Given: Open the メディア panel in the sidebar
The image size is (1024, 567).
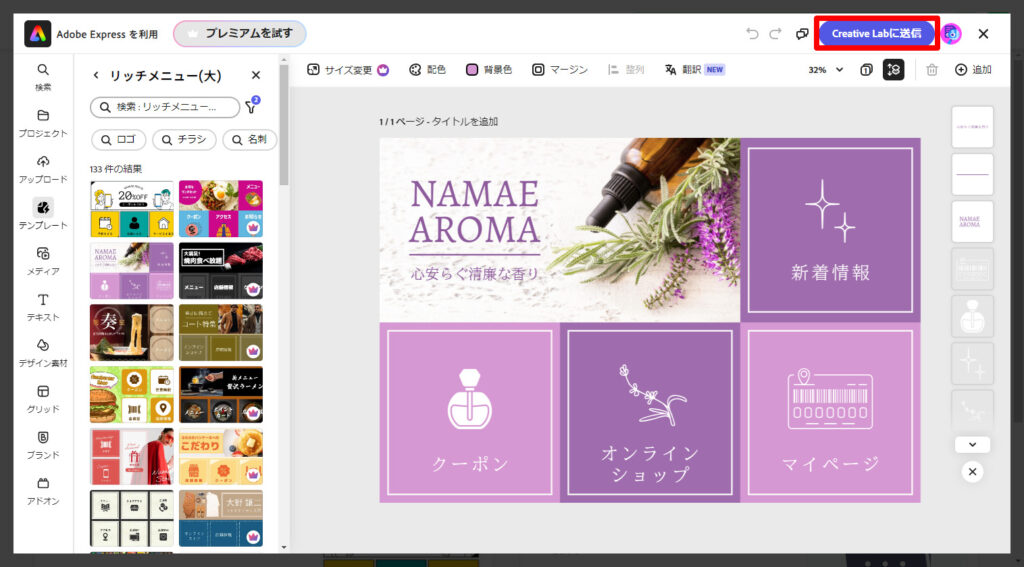Looking at the screenshot, I should point(43,260).
